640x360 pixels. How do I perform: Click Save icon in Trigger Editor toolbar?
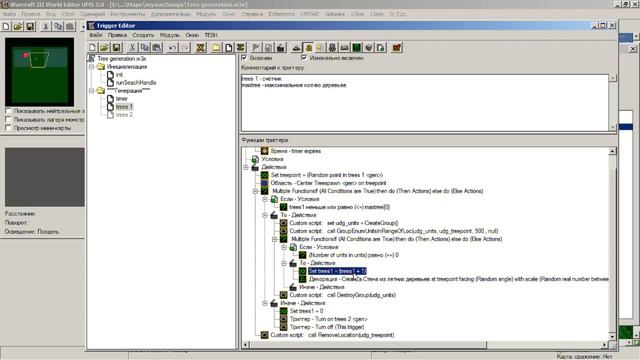[x=116, y=48]
